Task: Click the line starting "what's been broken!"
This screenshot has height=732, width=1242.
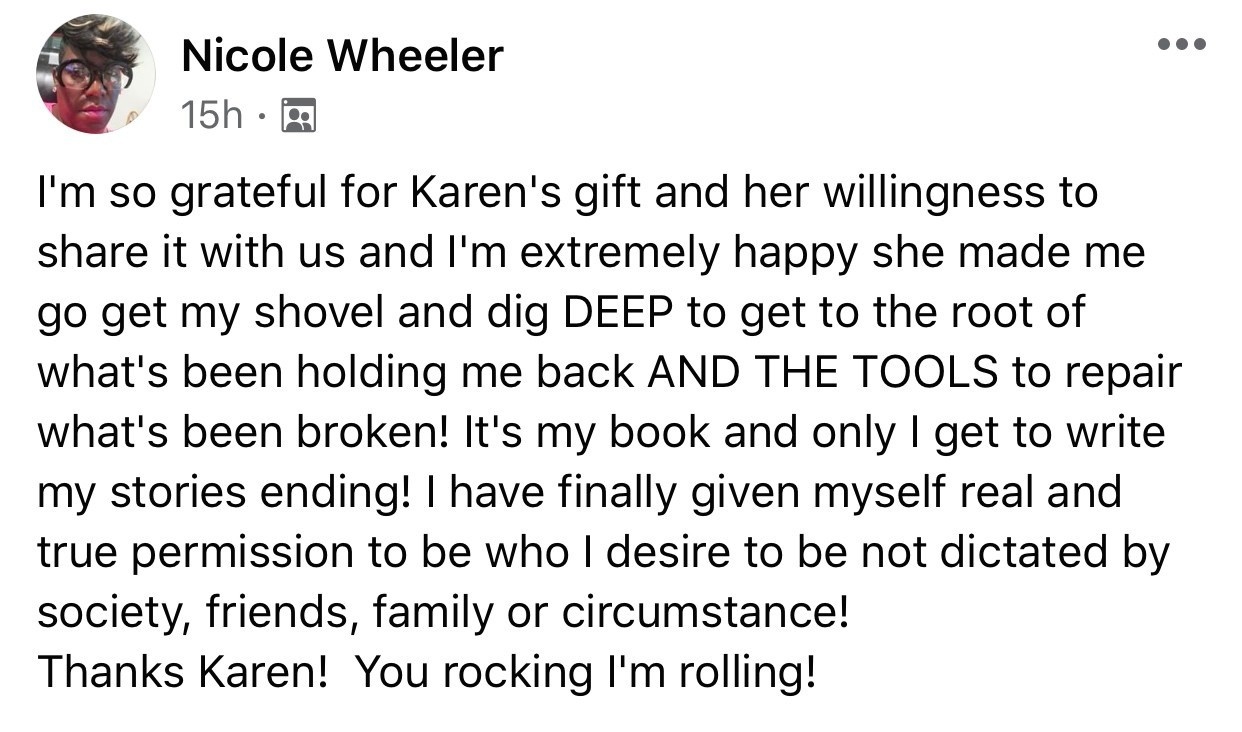Action: click(601, 433)
